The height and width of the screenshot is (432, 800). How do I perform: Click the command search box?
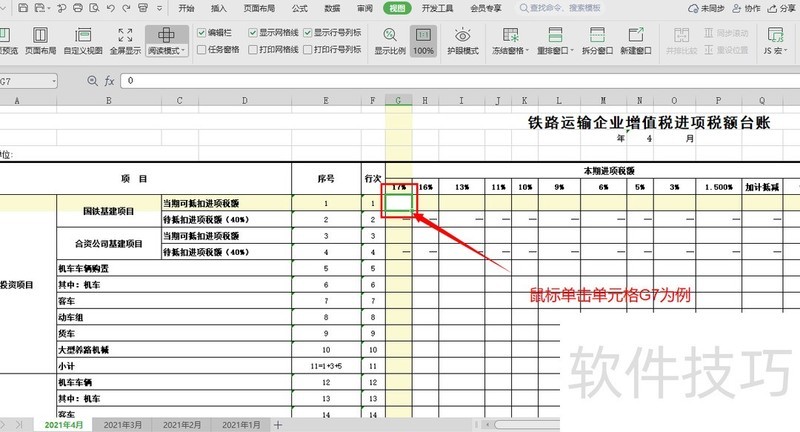[x=561, y=8]
